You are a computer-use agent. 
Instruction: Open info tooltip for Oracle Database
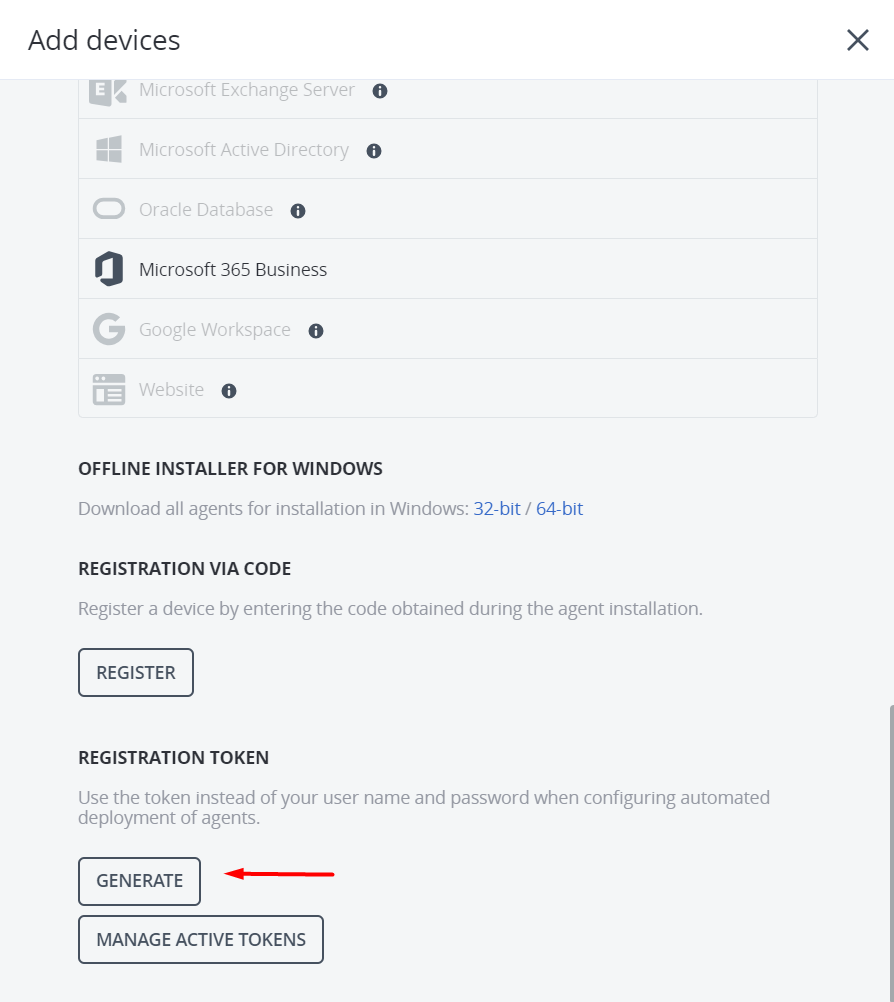(297, 210)
